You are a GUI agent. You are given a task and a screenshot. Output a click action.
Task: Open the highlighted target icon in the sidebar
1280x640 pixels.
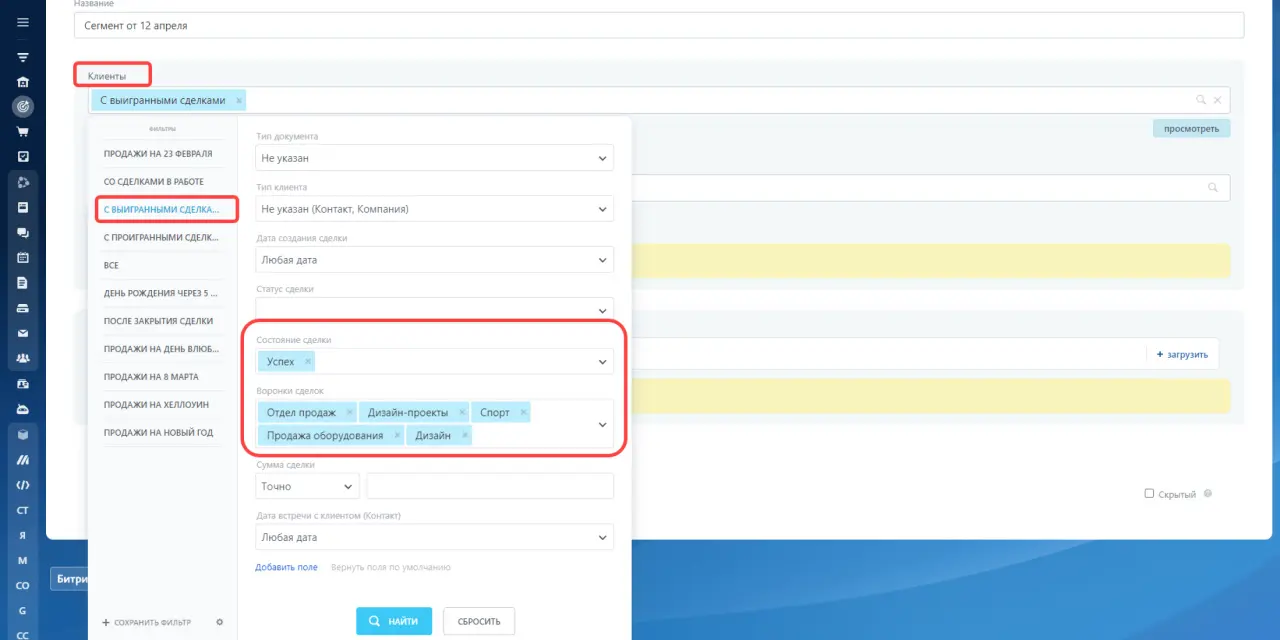coord(22,106)
